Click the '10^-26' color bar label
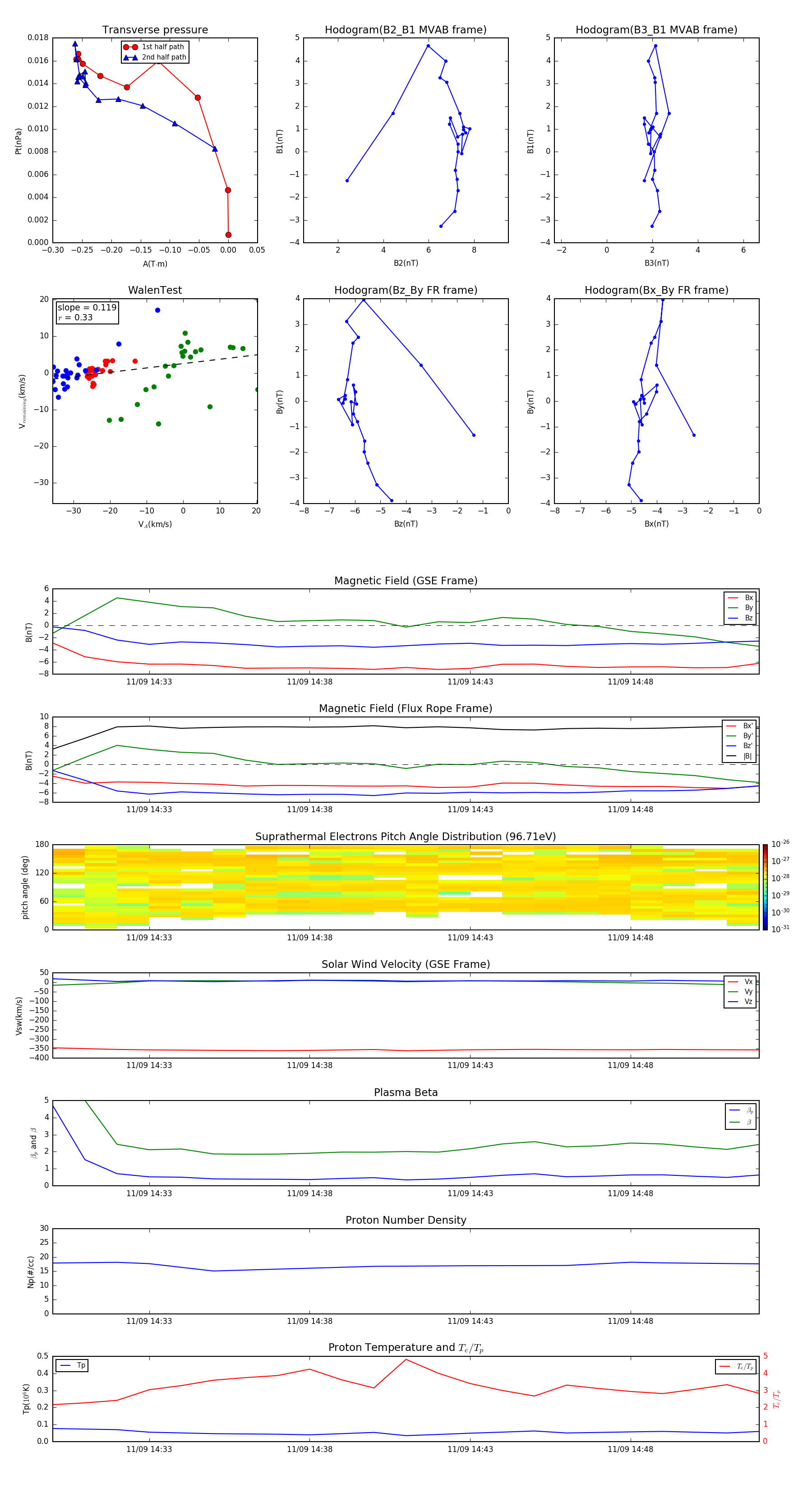This screenshot has width=812, height=1489. click(780, 844)
